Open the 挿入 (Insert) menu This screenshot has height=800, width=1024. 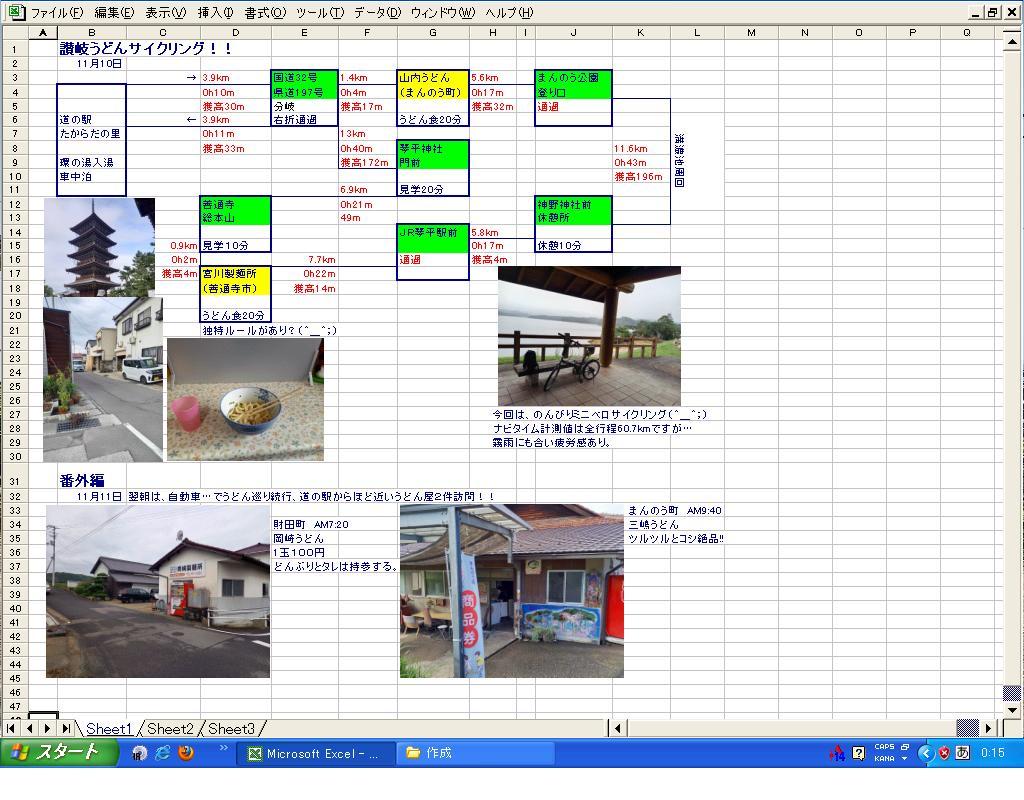click(215, 13)
